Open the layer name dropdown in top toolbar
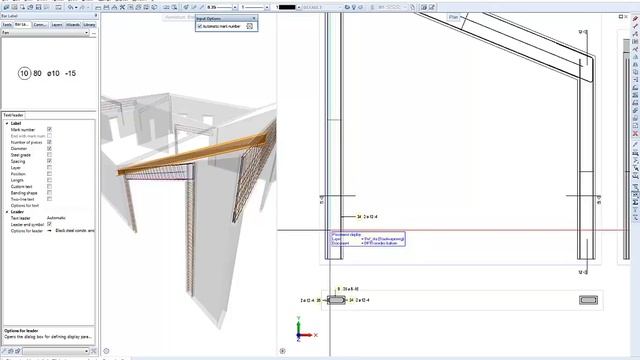 pos(340,7)
